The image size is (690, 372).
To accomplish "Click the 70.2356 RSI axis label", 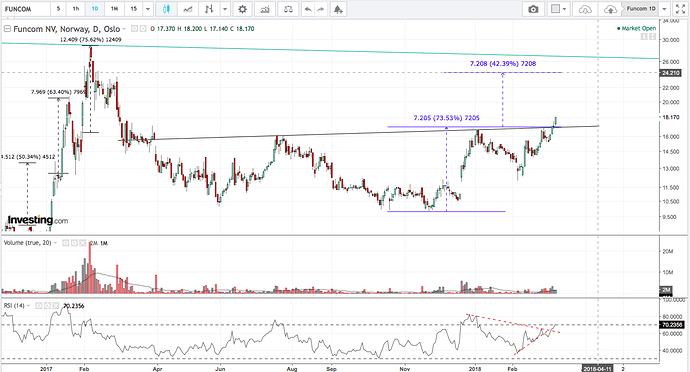I will (672, 325).
